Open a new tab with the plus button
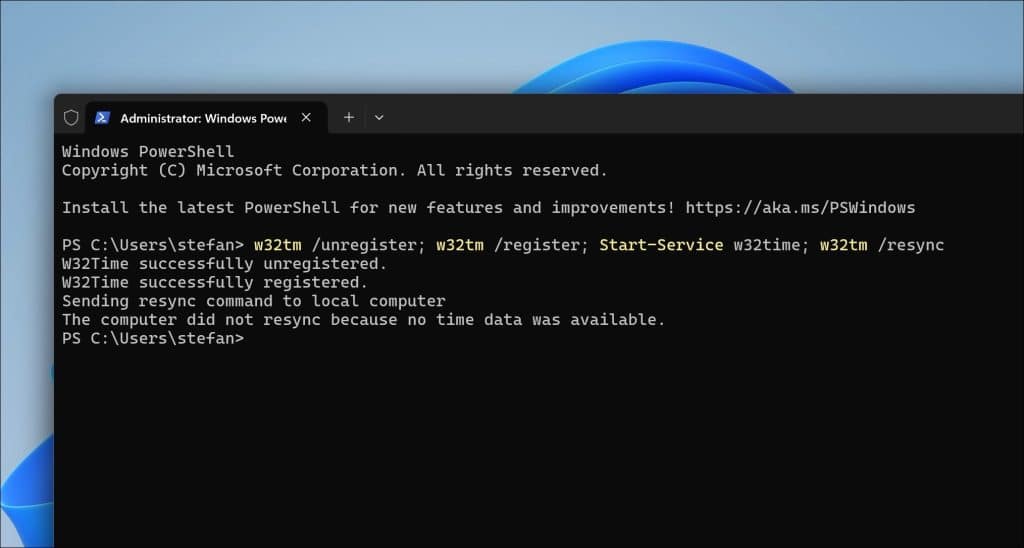The image size is (1024, 548). pyautogui.click(x=348, y=117)
